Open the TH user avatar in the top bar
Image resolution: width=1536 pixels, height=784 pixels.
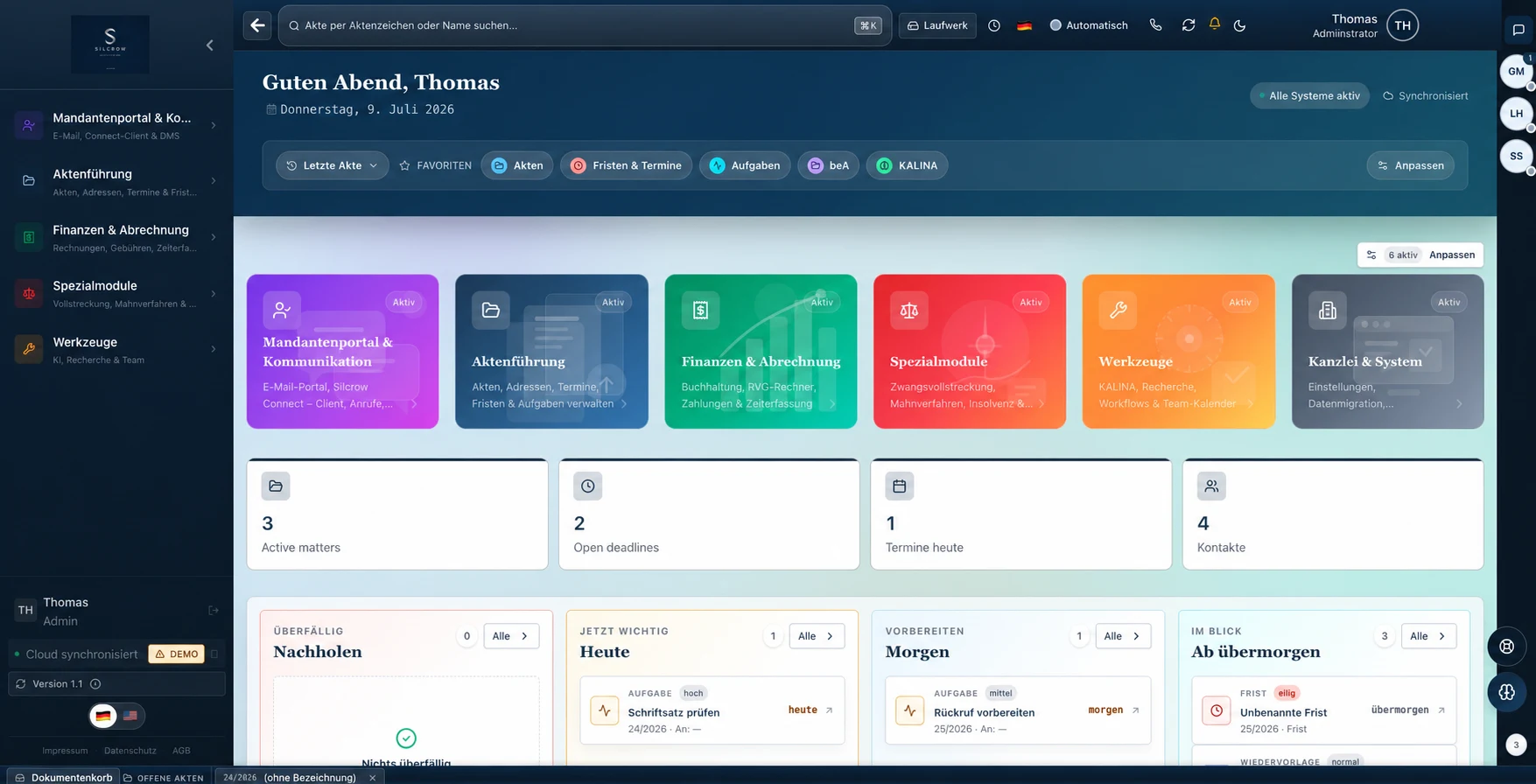click(x=1403, y=25)
